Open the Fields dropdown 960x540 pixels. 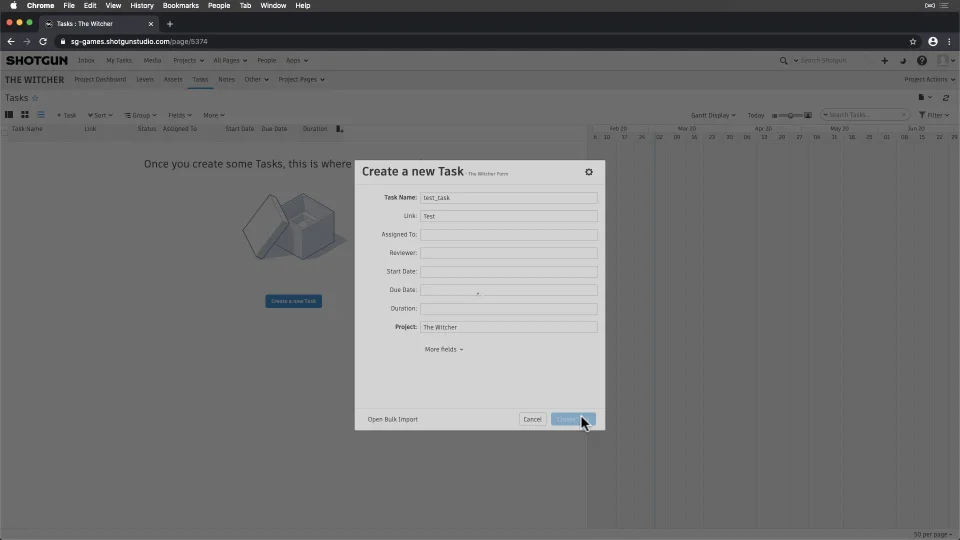pos(179,115)
